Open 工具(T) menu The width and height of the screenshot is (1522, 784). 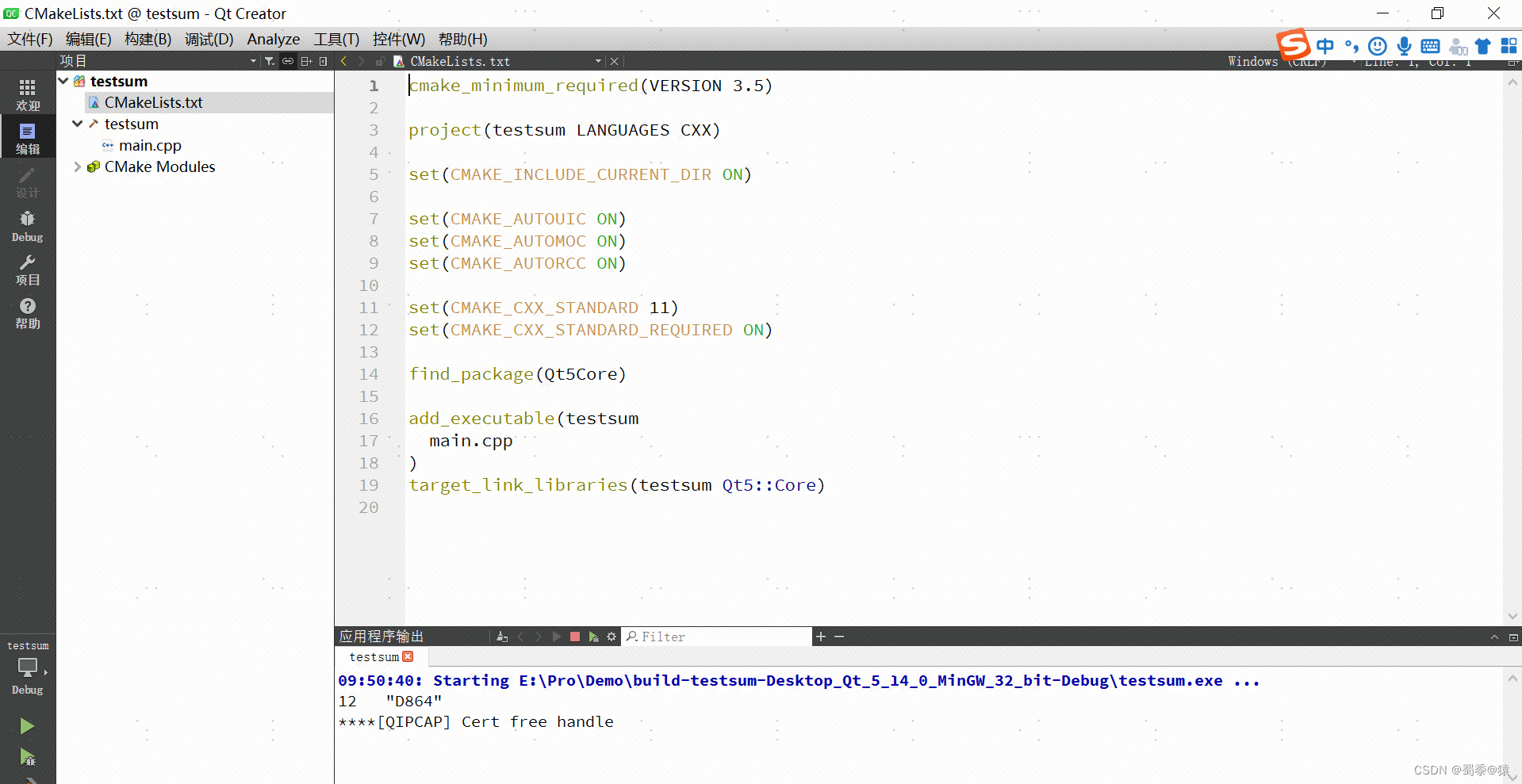[336, 39]
